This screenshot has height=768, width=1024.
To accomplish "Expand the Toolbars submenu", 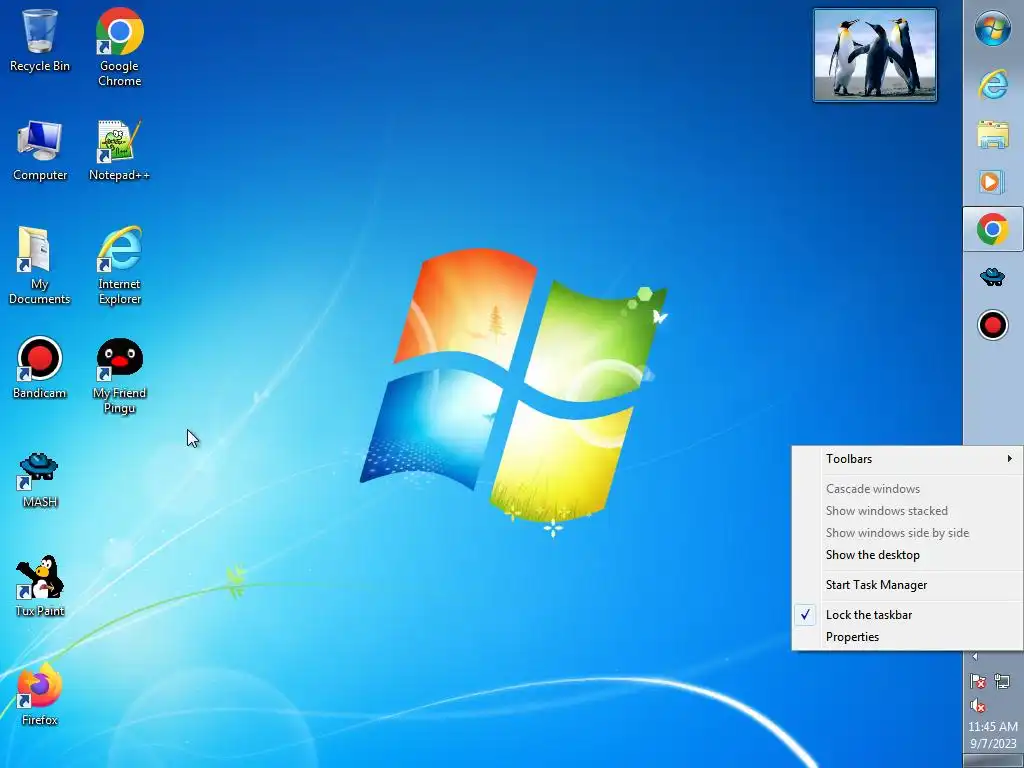I will click(x=907, y=458).
